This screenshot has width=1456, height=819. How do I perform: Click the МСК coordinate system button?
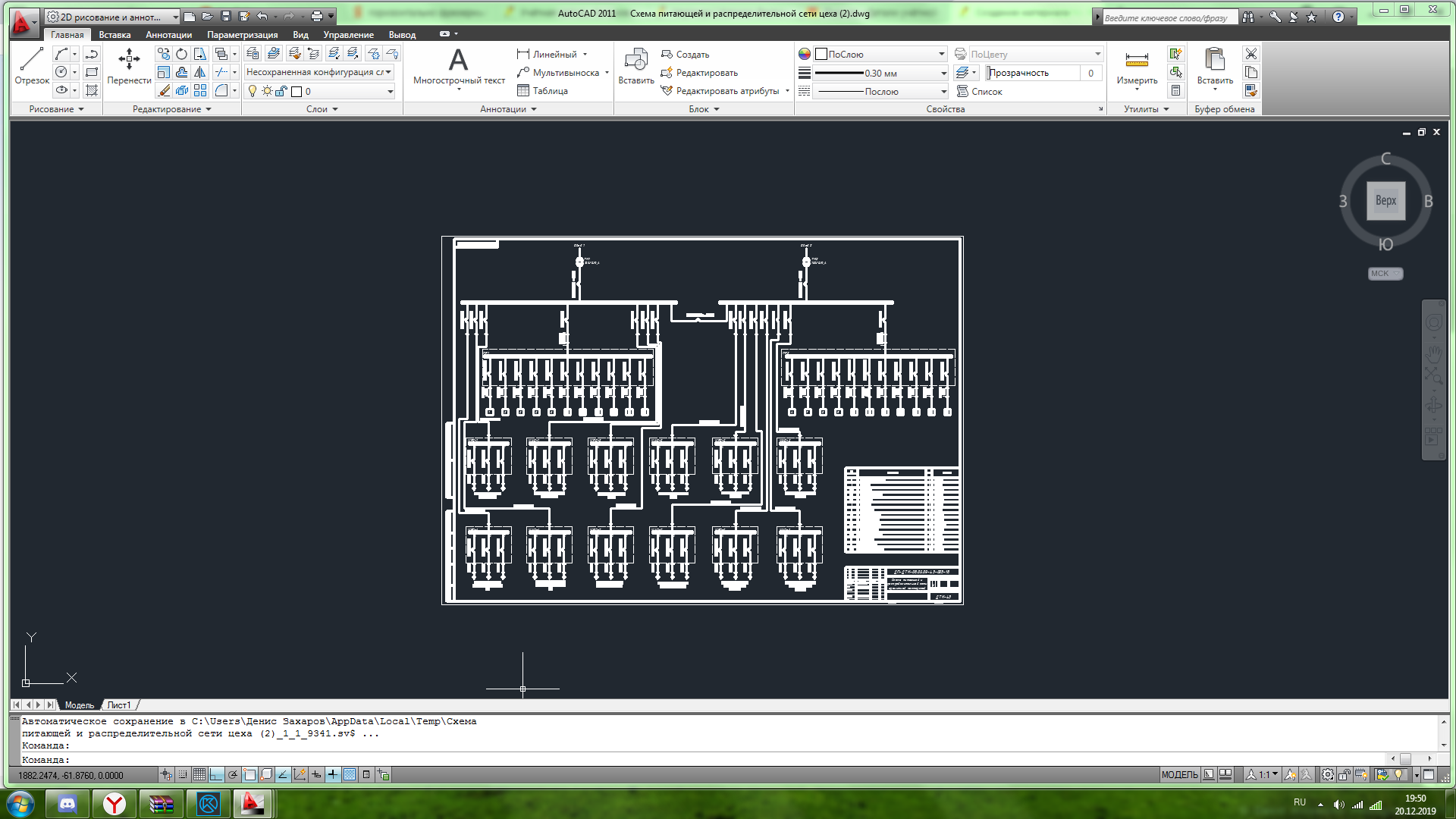click(1385, 274)
